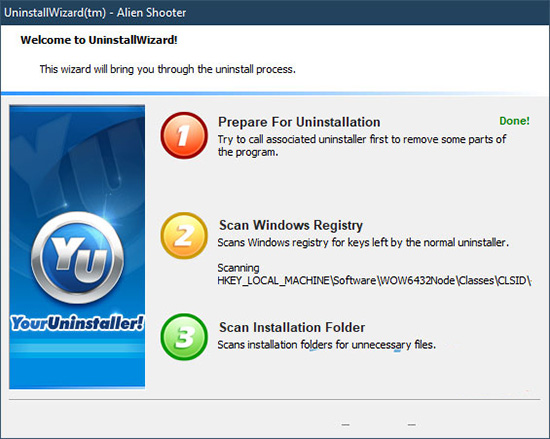Click the "Scanning" status word
This screenshot has height=439, width=550.
tap(238, 268)
